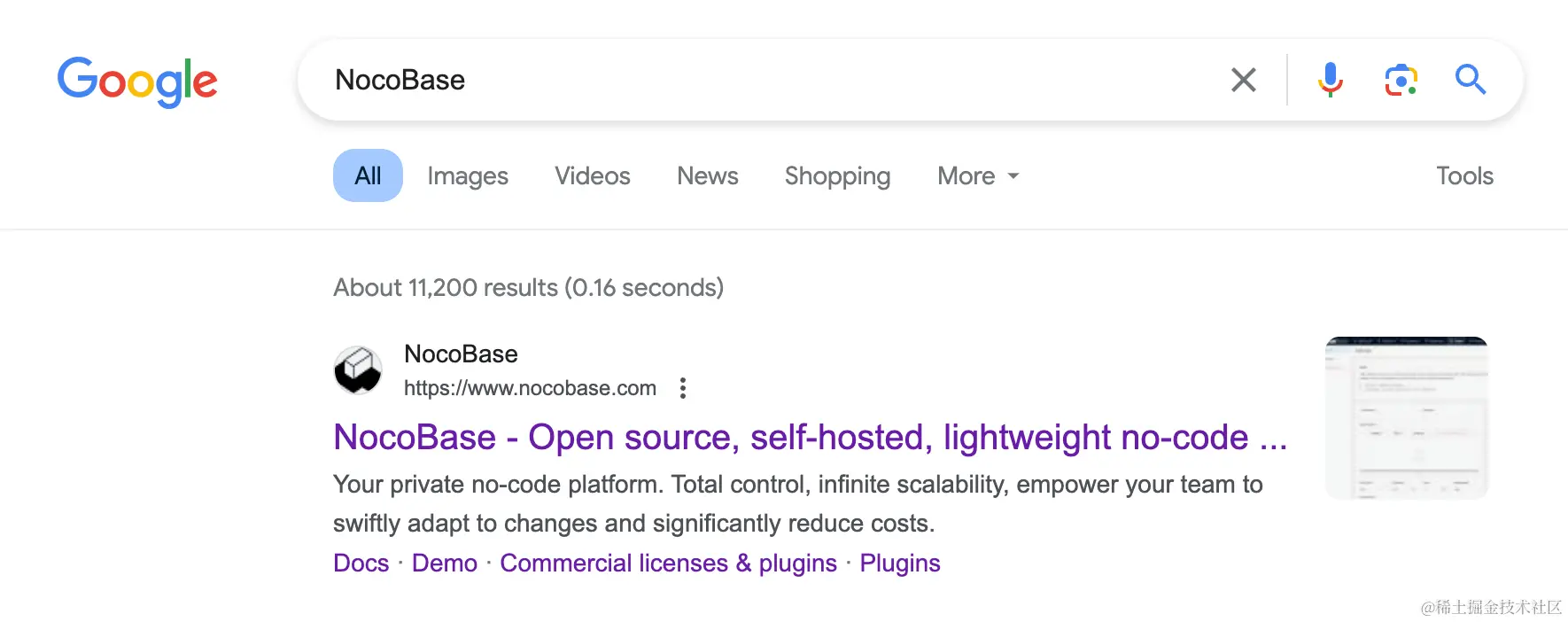This screenshot has height=622, width=1568.
Task: Open the Videos results
Action: 592,175
